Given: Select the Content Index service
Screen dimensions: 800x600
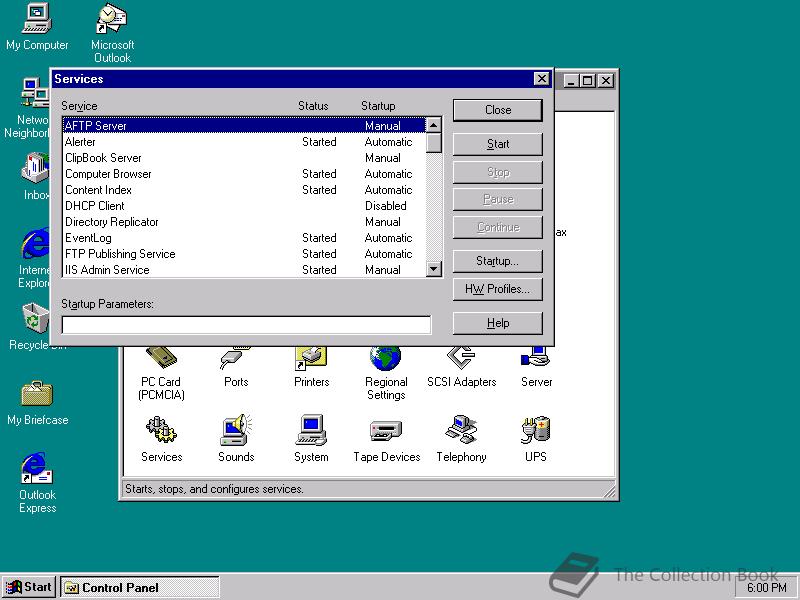Looking at the screenshot, I should click(x=244, y=190).
